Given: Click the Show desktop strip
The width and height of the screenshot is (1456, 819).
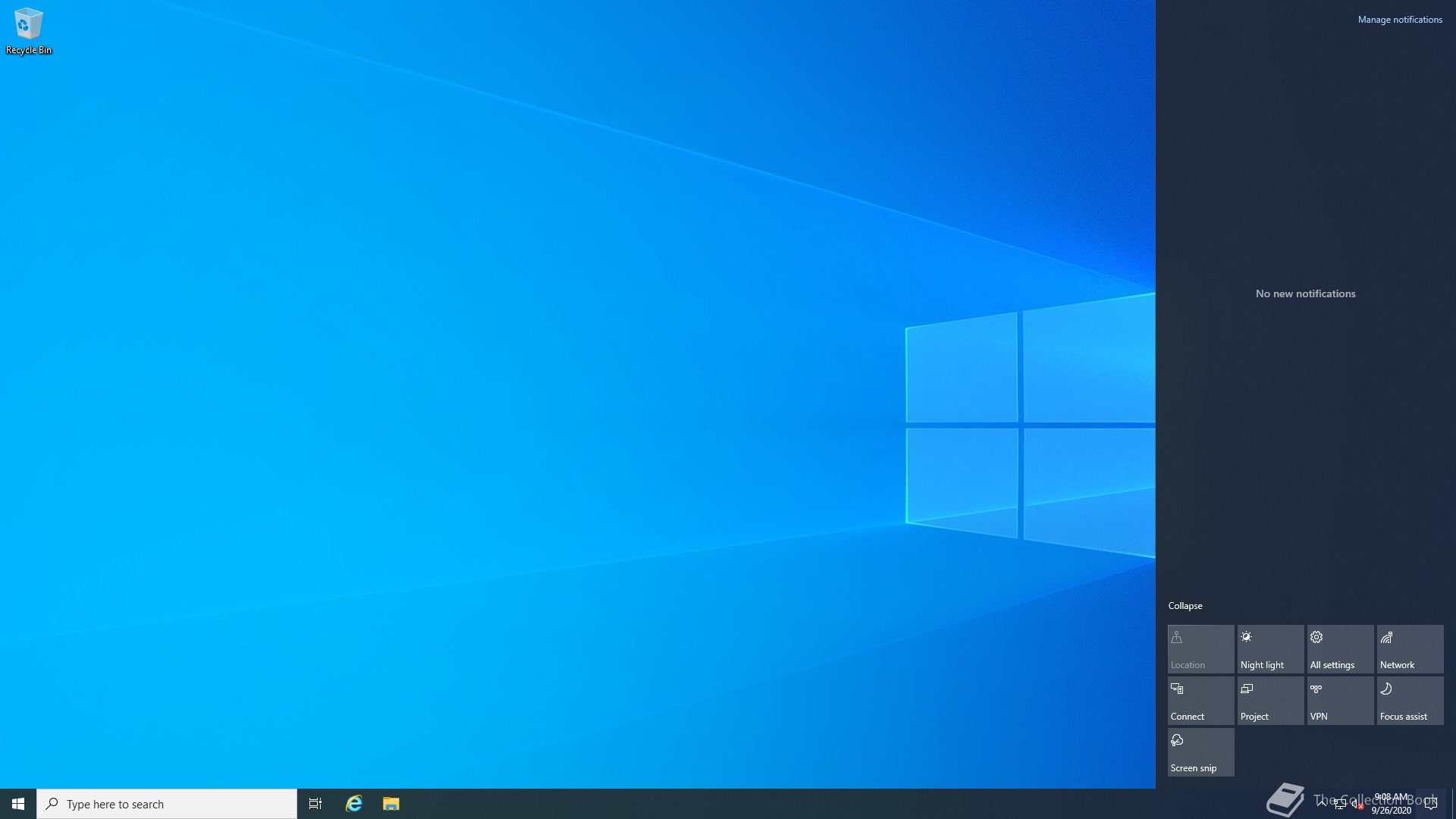Looking at the screenshot, I should click(1453, 804).
